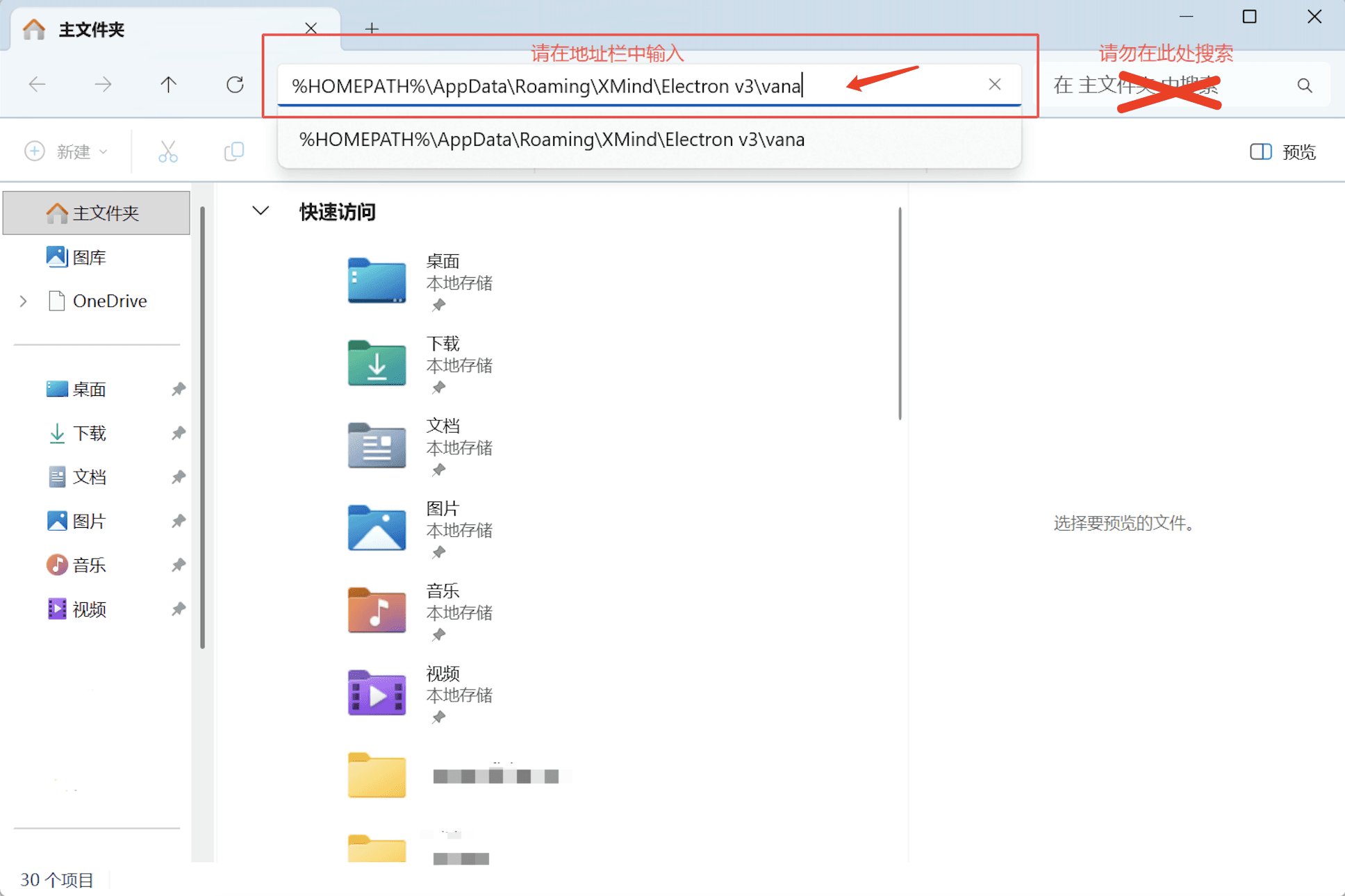The image size is (1345, 896).
Task: Click the Refresh icon in navigation bar
Action: click(235, 85)
